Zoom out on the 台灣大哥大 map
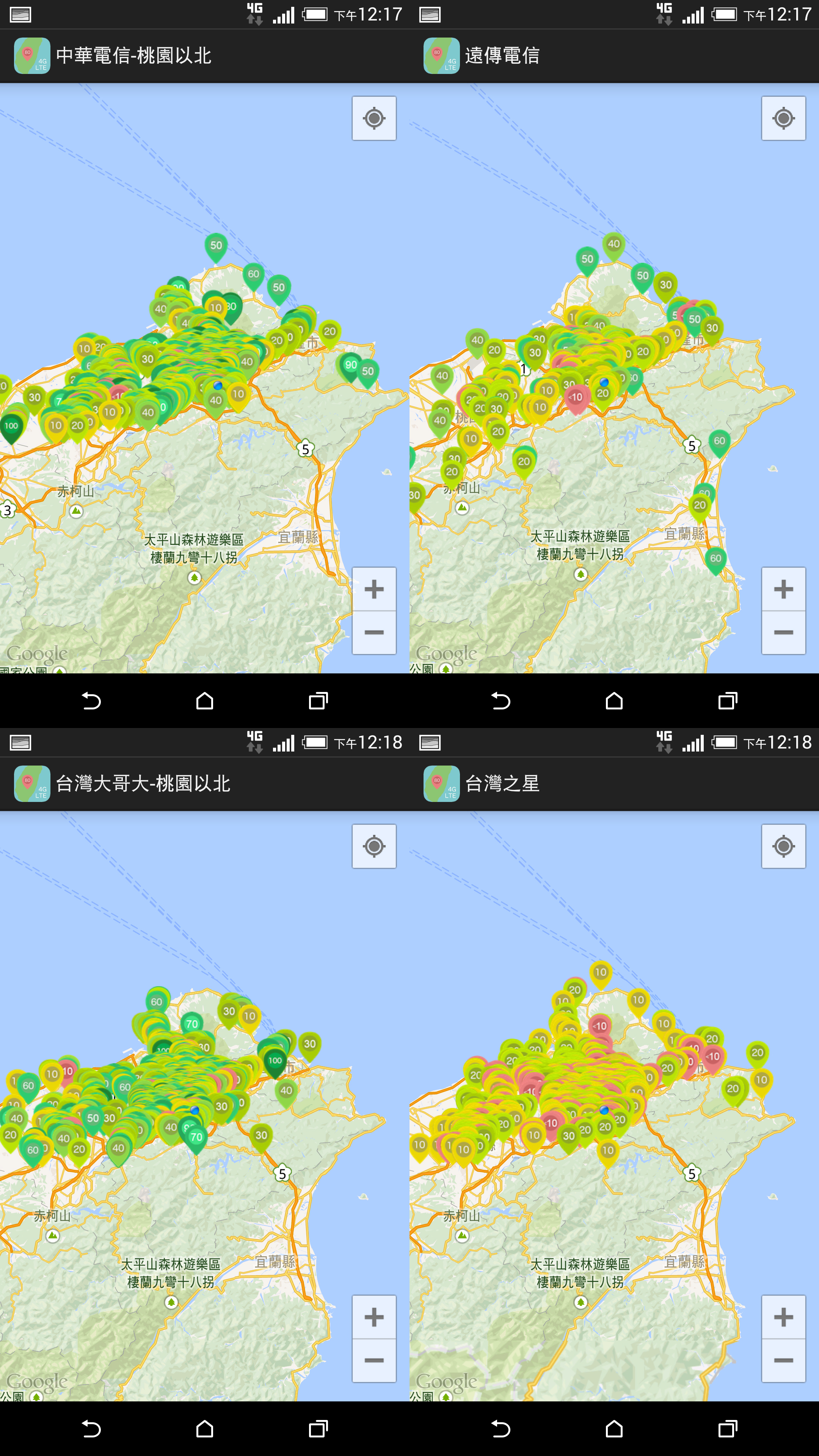Image resolution: width=819 pixels, height=1456 pixels. tap(373, 1360)
